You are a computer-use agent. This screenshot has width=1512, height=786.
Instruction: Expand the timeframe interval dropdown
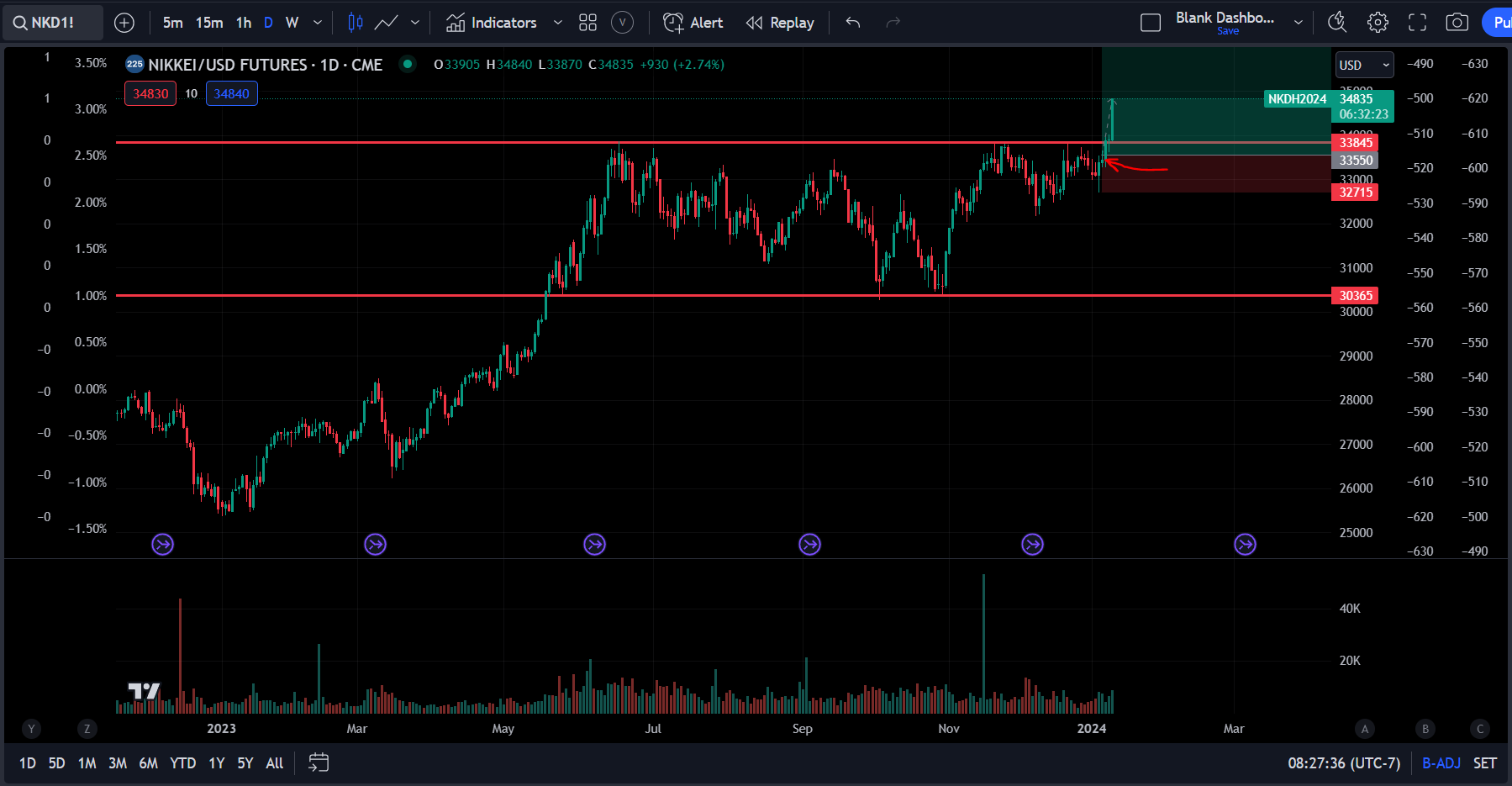317,23
